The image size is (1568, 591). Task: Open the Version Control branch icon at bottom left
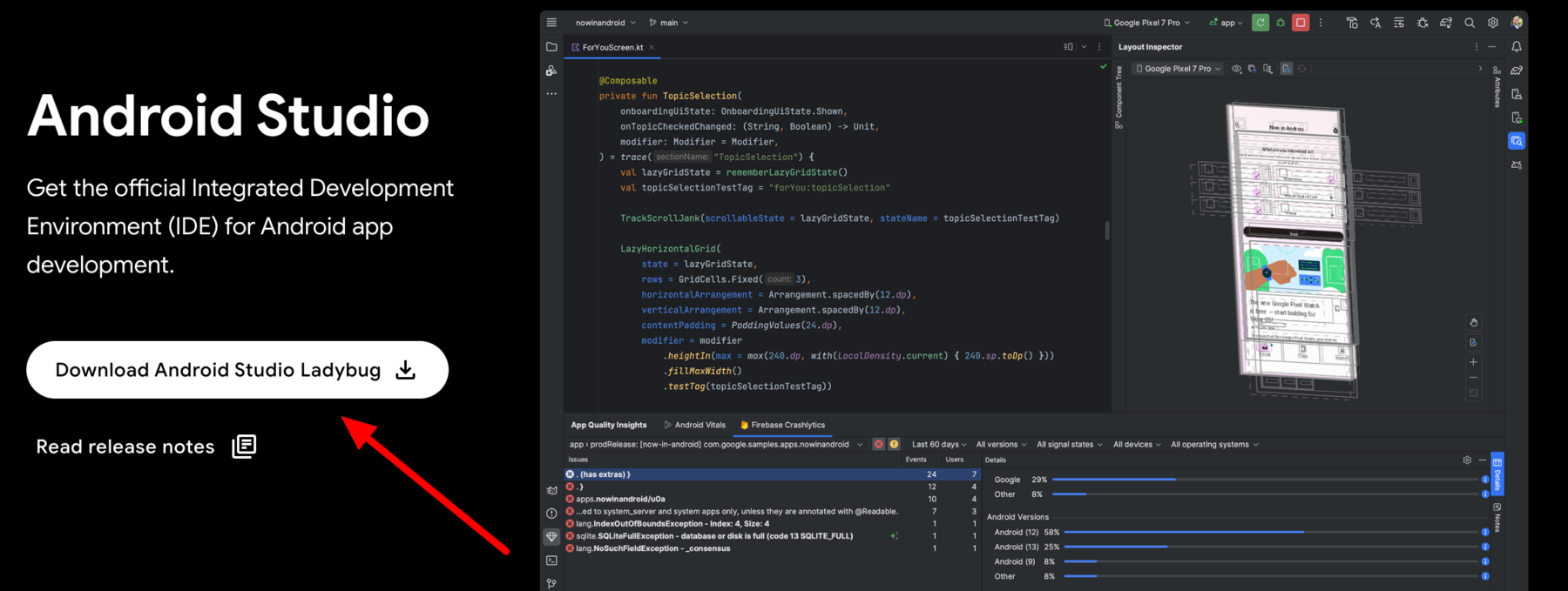click(551, 583)
